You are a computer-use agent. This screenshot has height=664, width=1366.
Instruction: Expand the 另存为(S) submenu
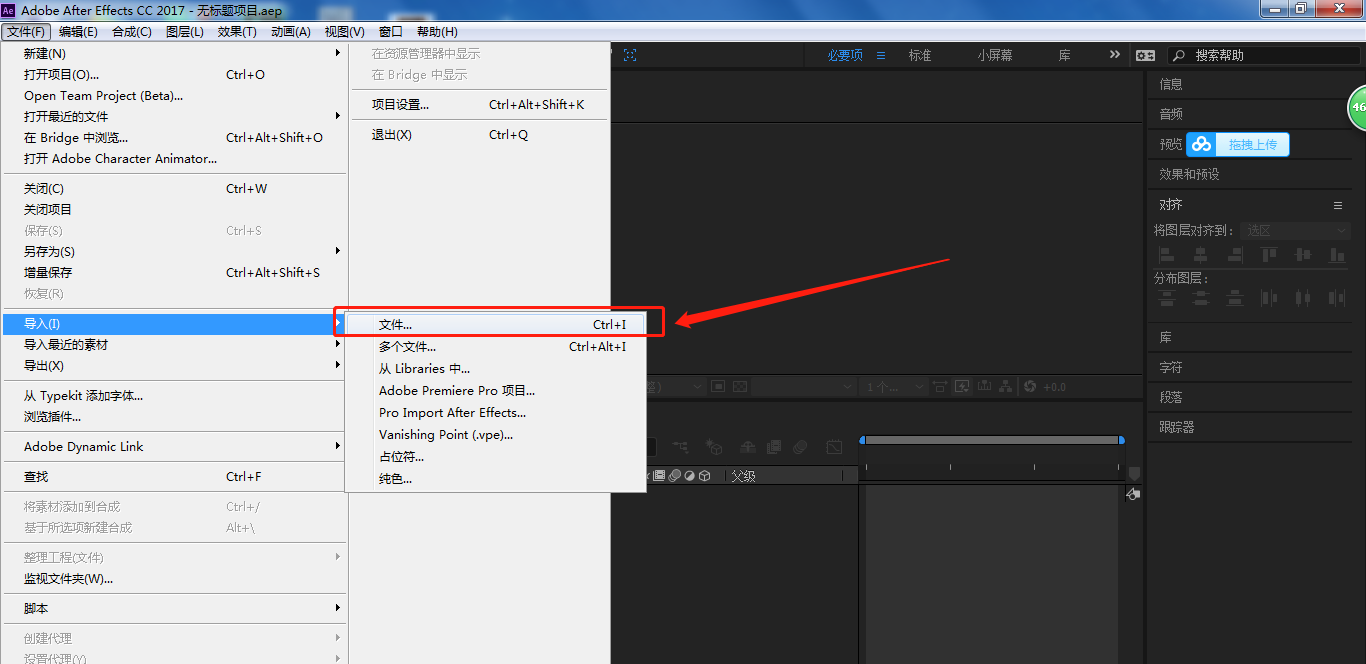[x=174, y=252]
